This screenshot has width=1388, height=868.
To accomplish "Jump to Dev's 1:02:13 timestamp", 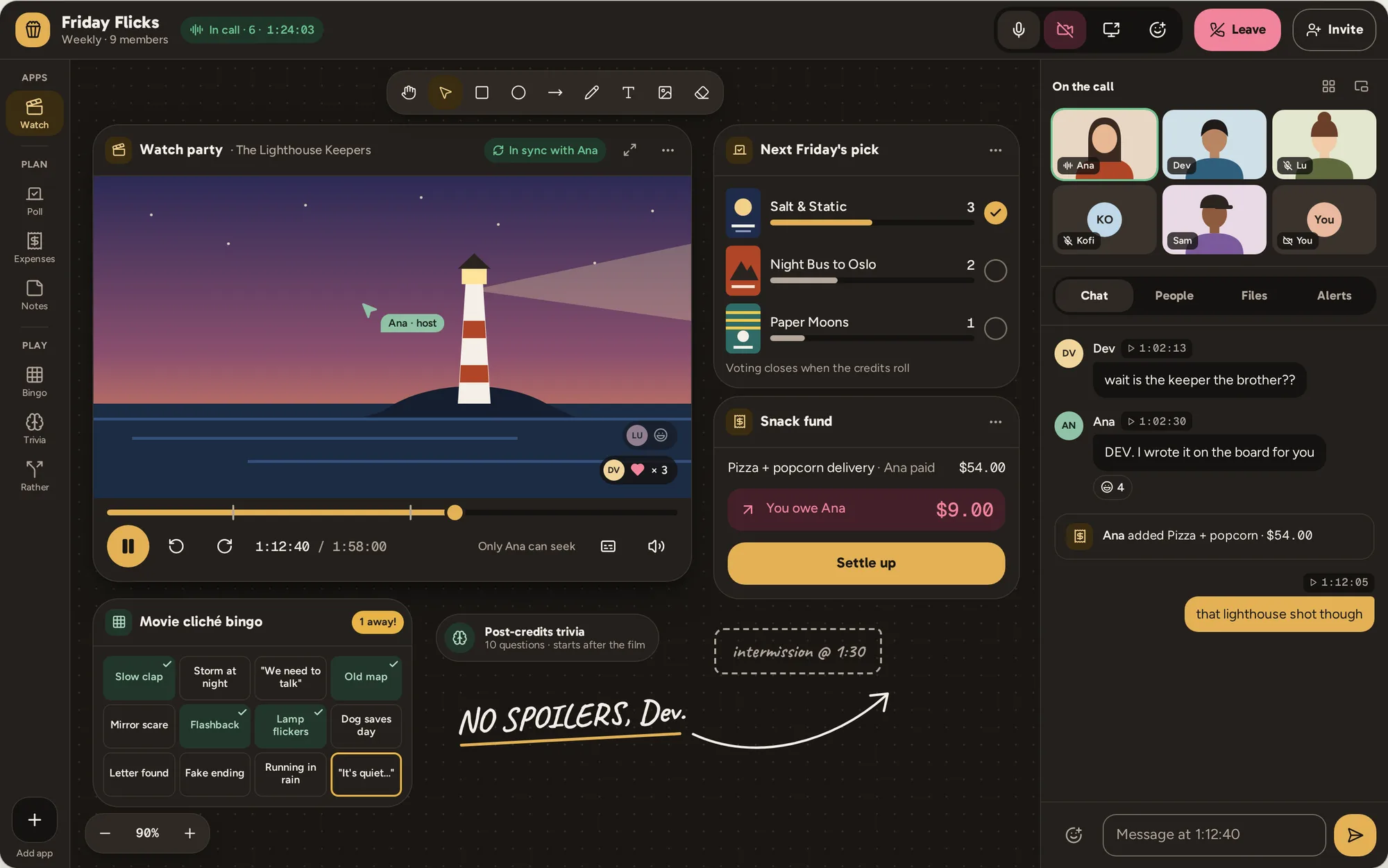I will click(1157, 348).
